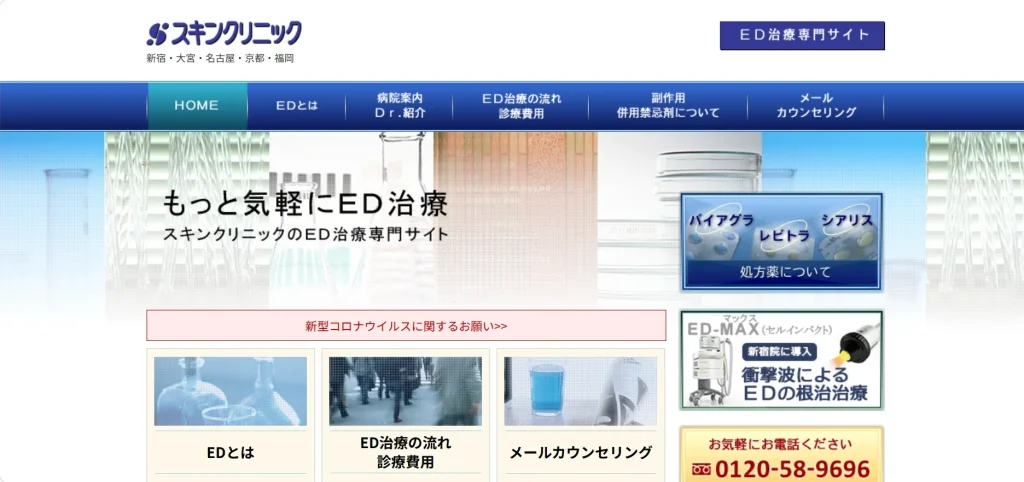1024x482 pixels.
Task: Click the スキンクリニック logo
Action: pyautogui.click(x=224, y=33)
